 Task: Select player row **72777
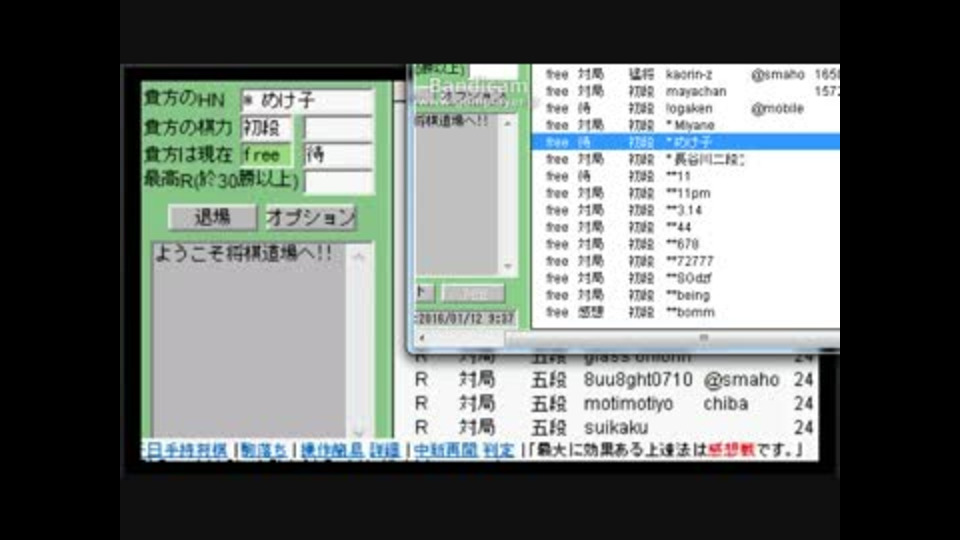click(x=686, y=261)
